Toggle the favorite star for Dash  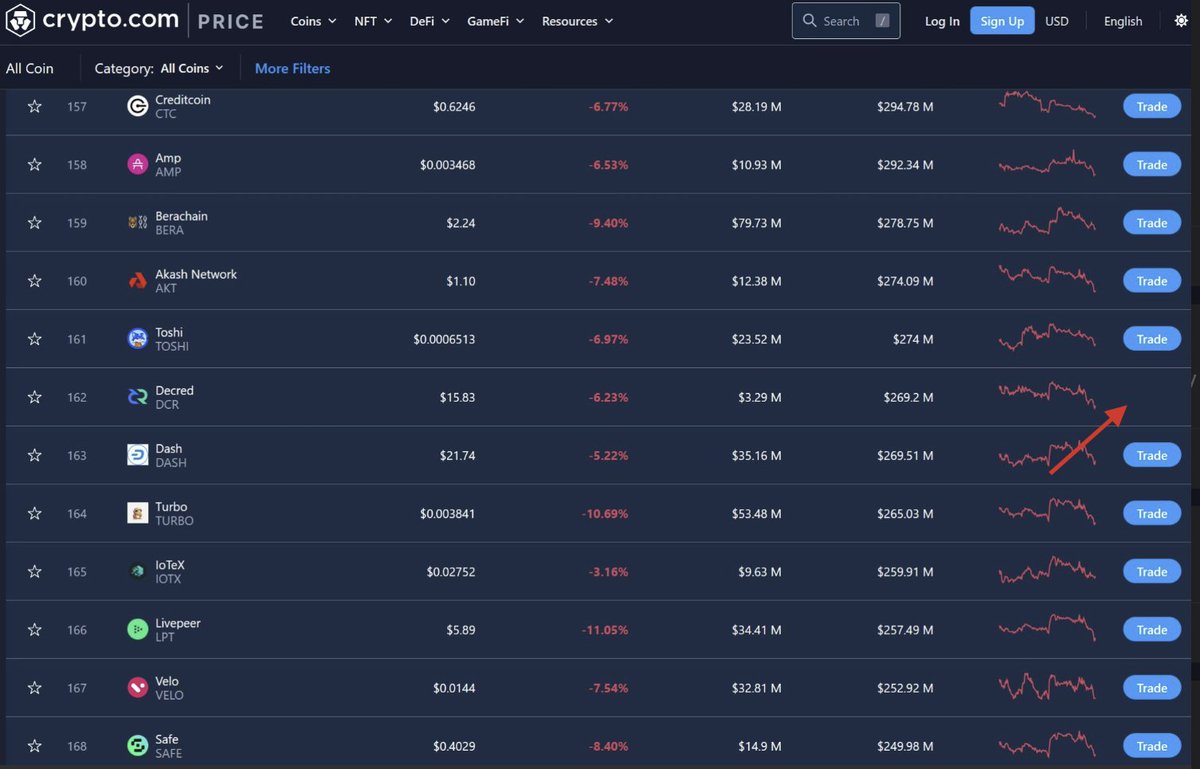click(34, 454)
